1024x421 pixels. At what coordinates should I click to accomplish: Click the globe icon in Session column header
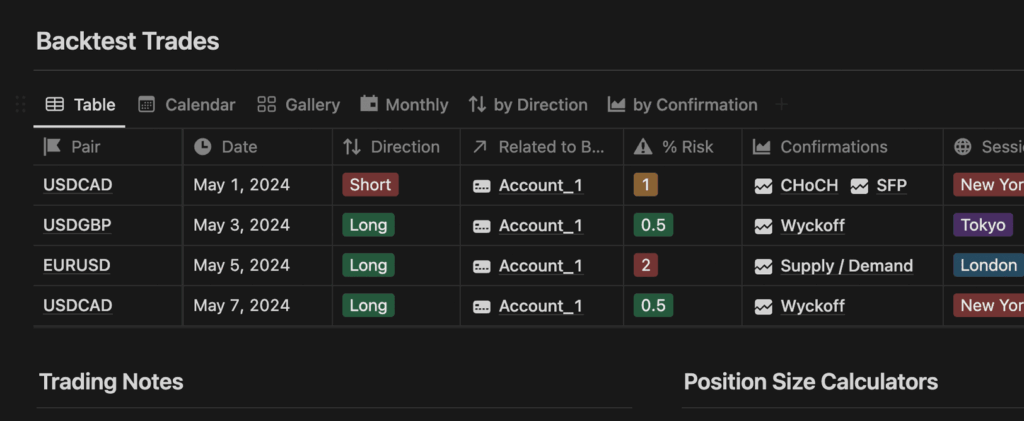(x=963, y=147)
